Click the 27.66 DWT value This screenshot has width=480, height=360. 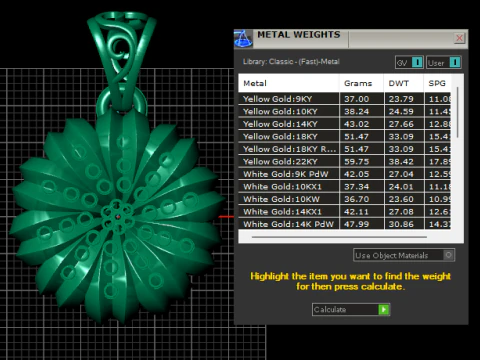401,124
